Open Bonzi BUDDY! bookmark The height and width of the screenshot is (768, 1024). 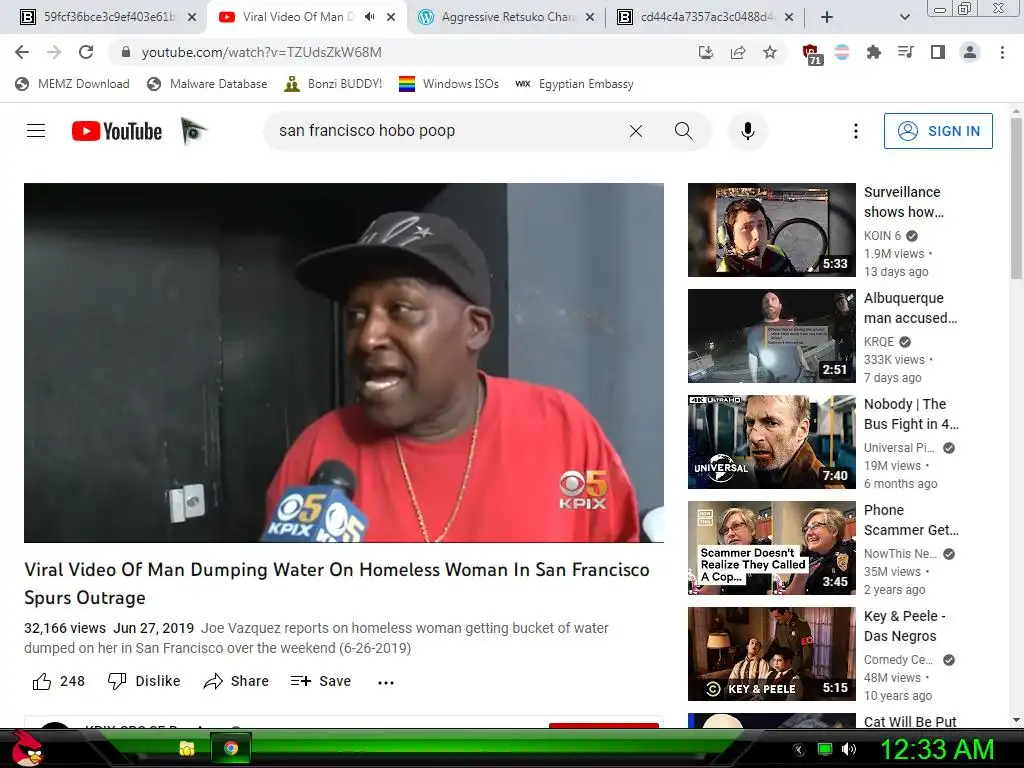pyautogui.click(x=334, y=84)
